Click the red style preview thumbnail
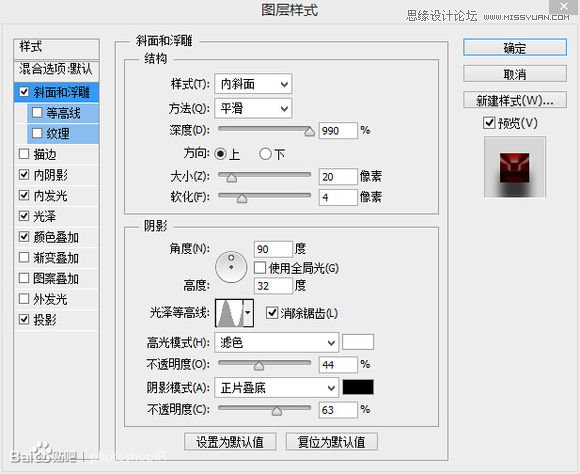The height and width of the screenshot is (474, 580). coord(515,167)
